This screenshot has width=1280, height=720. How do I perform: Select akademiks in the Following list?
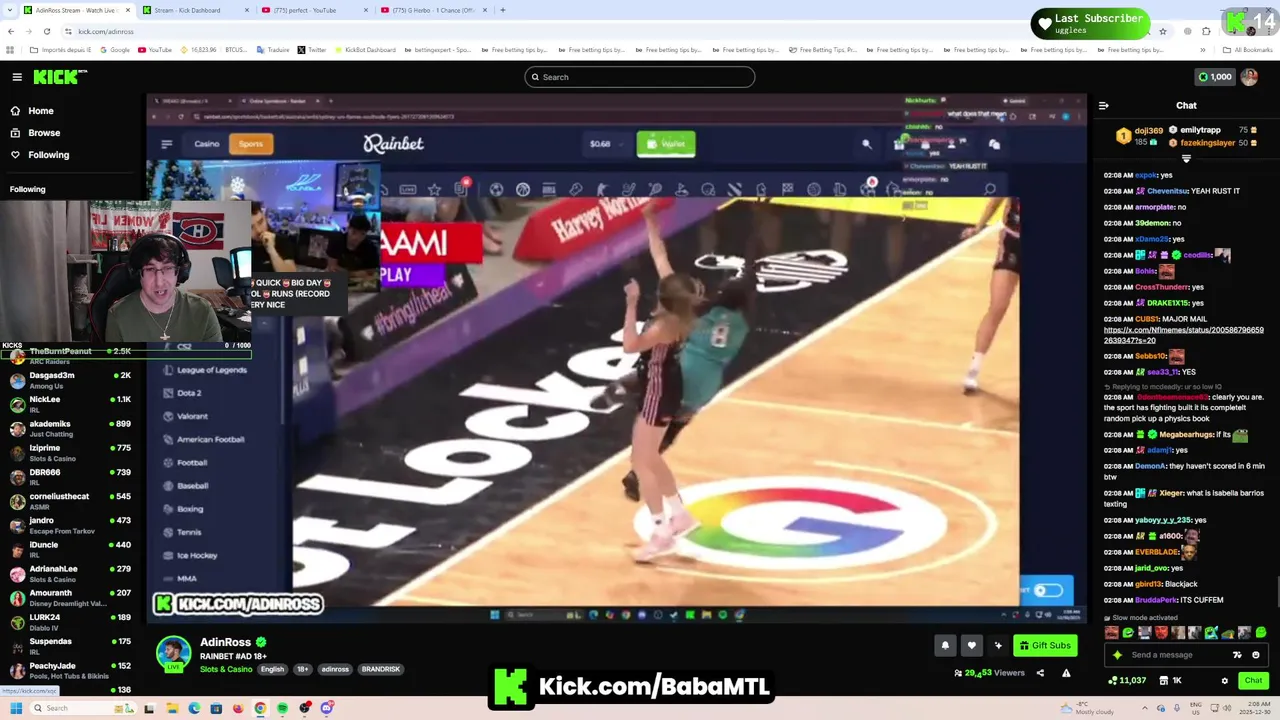pos(70,427)
